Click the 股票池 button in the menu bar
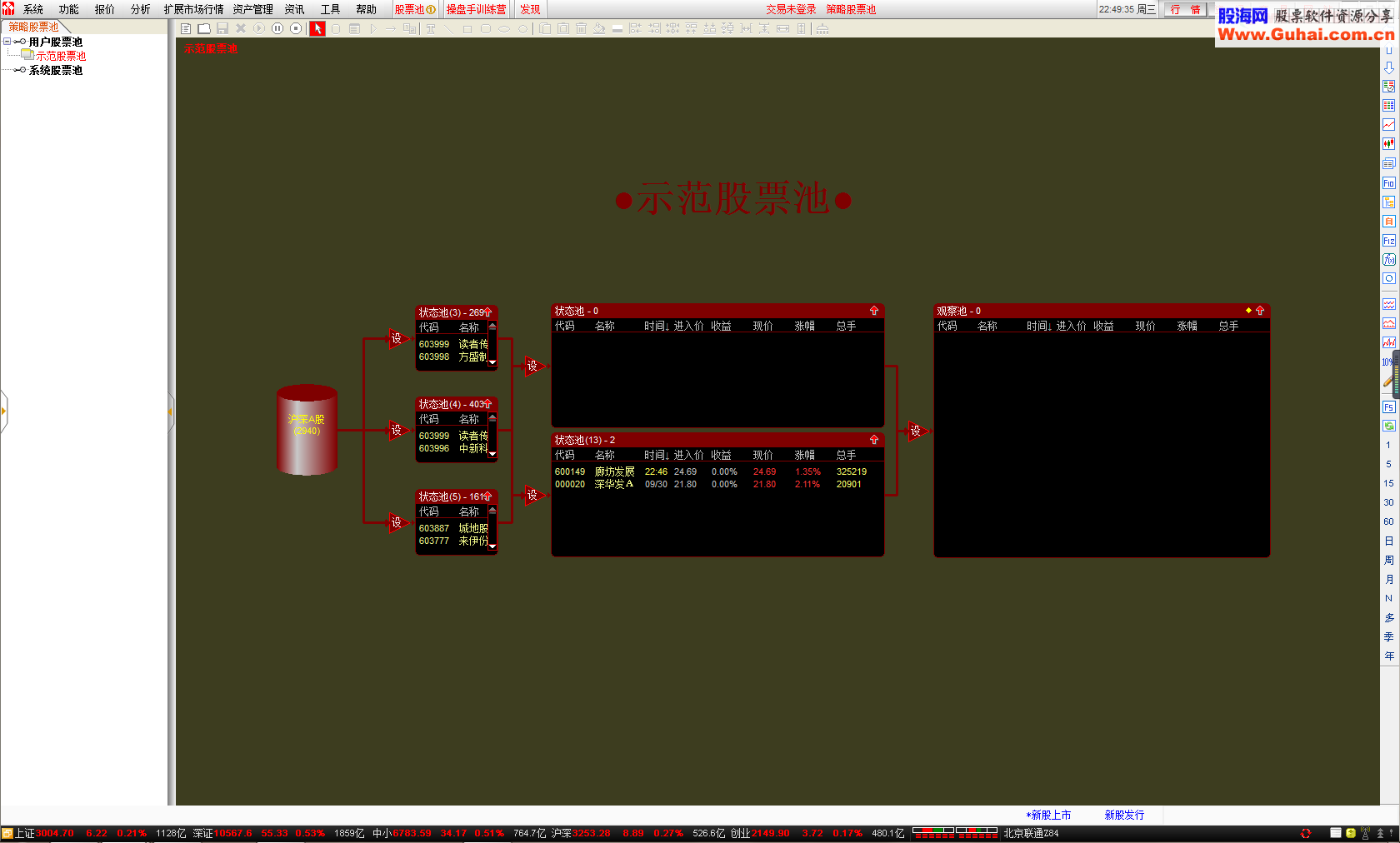Viewport: 1400px width, 843px height. point(415,9)
